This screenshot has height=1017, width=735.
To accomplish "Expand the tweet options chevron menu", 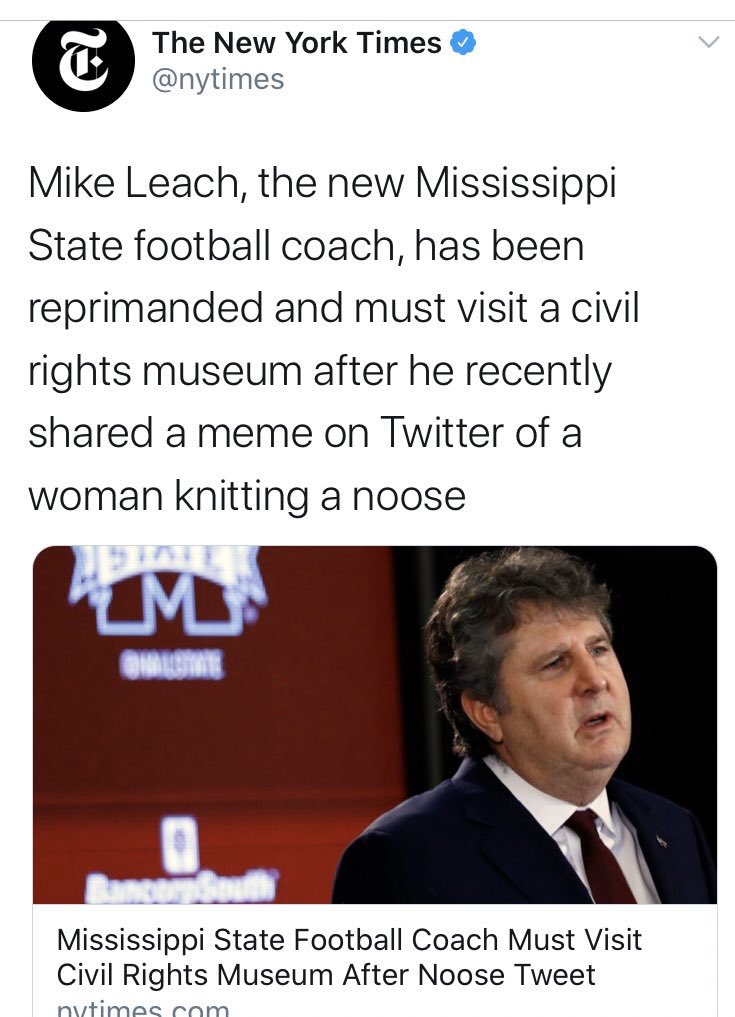I will 708,43.
